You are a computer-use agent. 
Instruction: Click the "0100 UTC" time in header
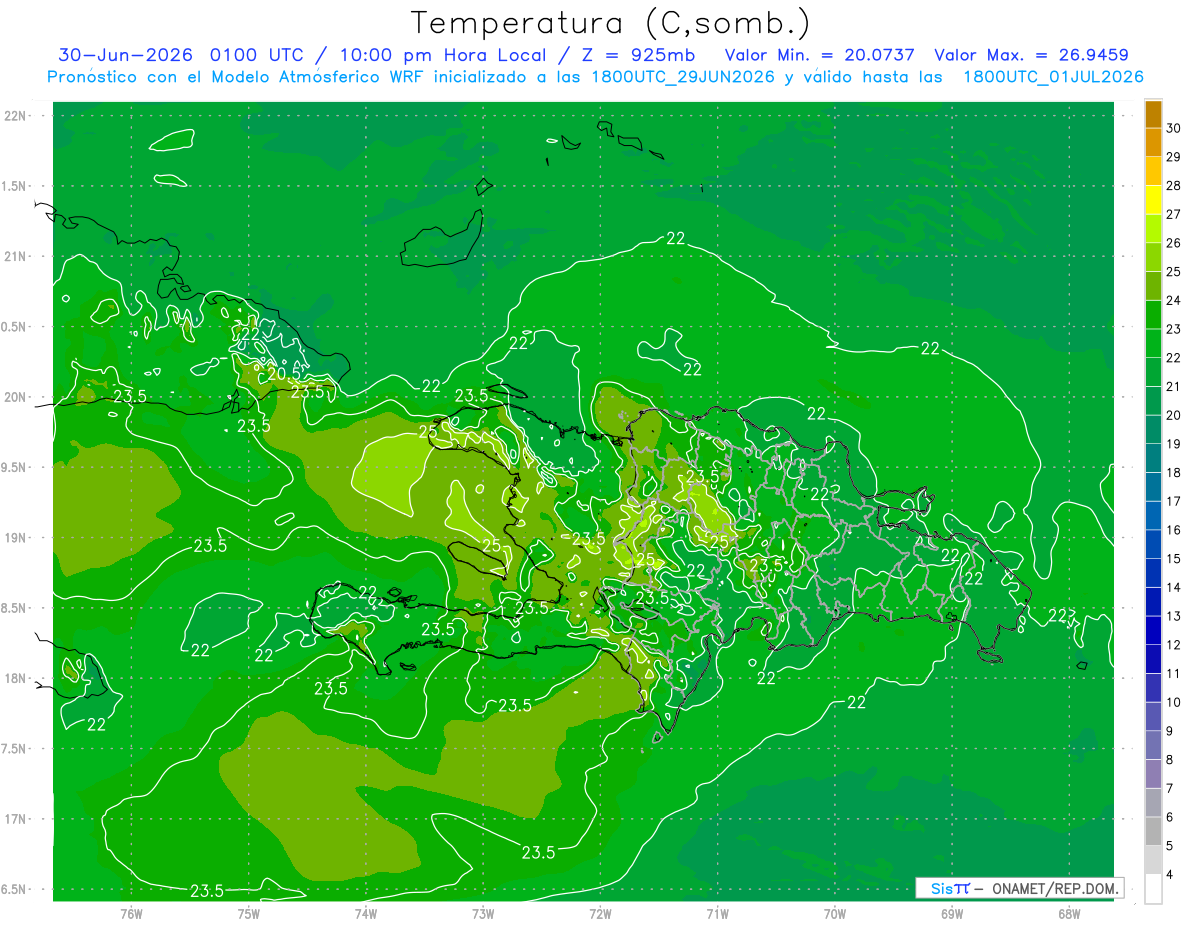click(259, 55)
